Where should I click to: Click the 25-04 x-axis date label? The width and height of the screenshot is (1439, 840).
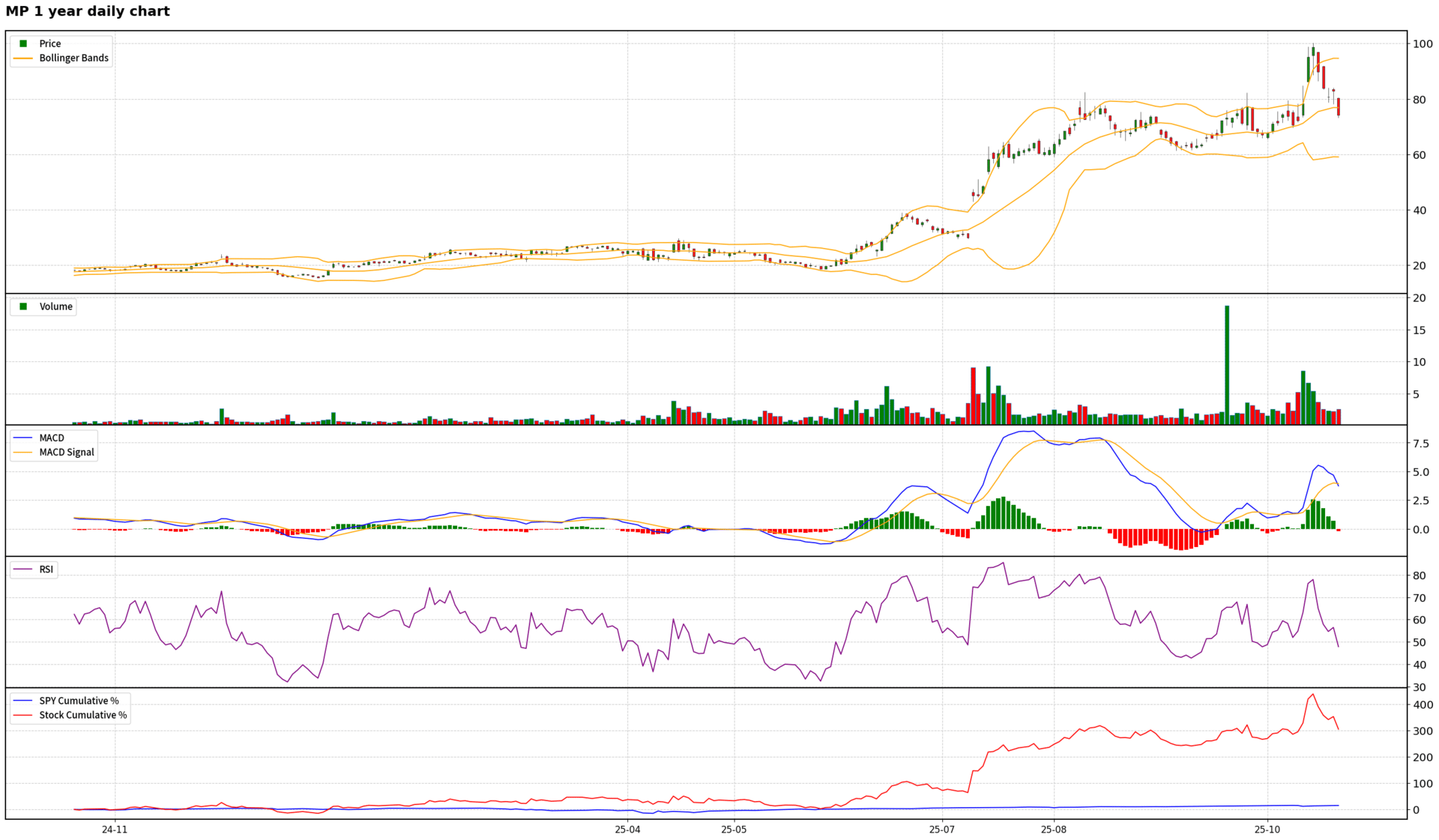click(x=627, y=829)
